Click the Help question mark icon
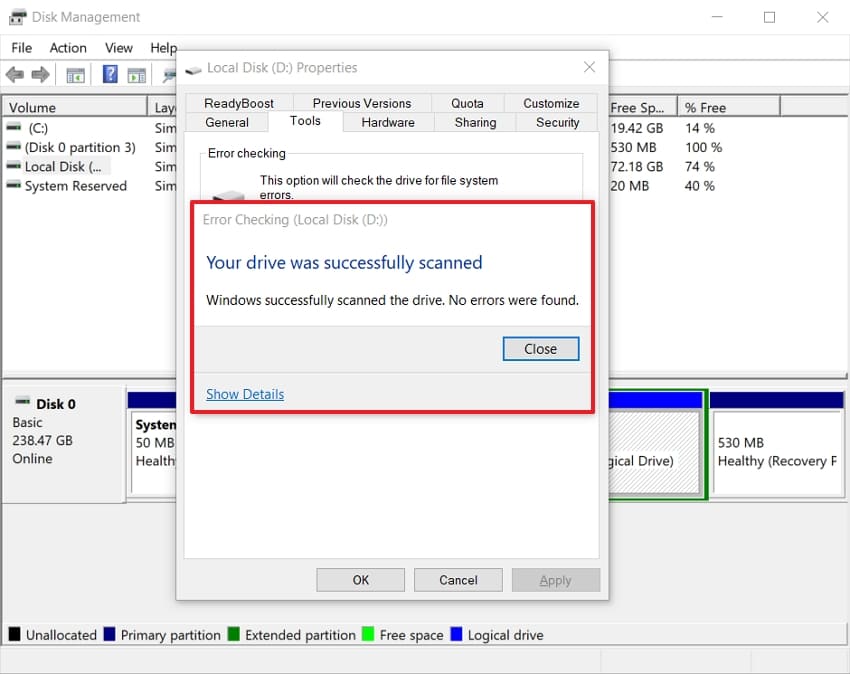 (108, 73)
